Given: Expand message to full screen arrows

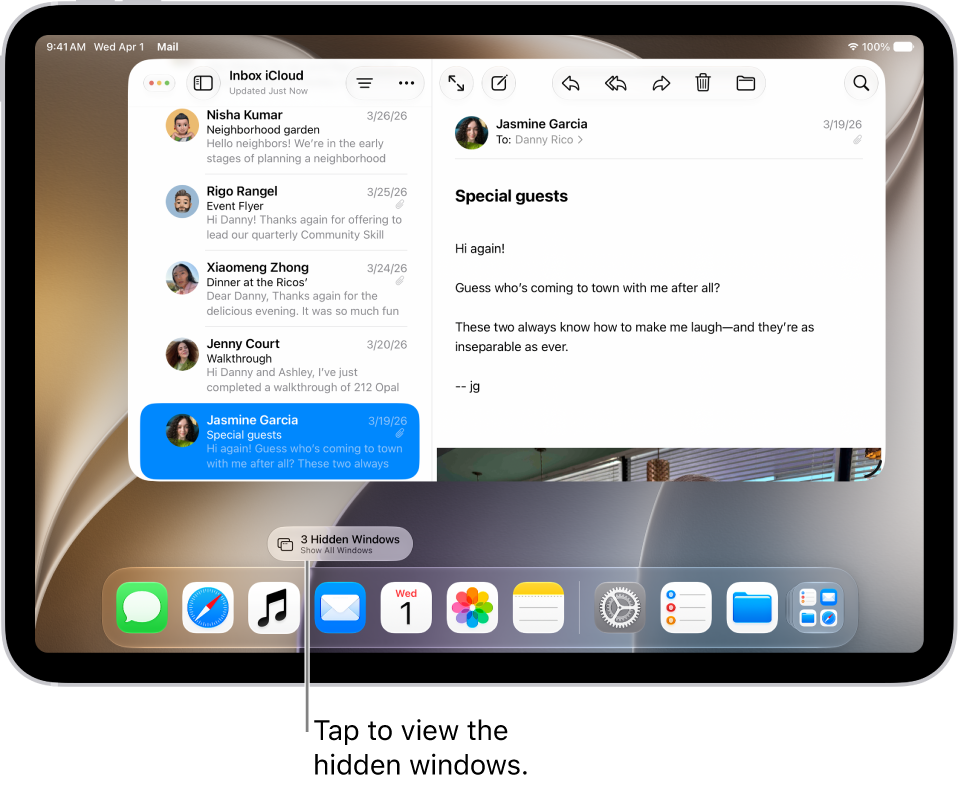Looking at the screenshot, I should (456, 83).
